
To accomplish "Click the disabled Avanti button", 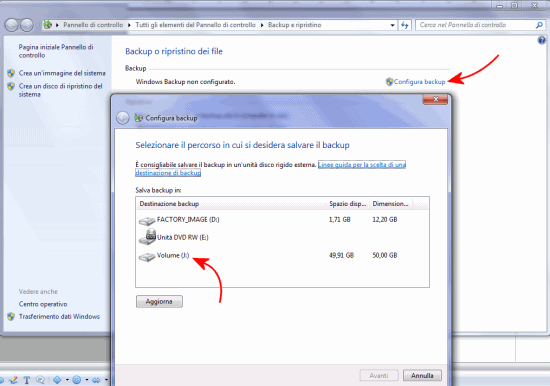I will 379,375.
